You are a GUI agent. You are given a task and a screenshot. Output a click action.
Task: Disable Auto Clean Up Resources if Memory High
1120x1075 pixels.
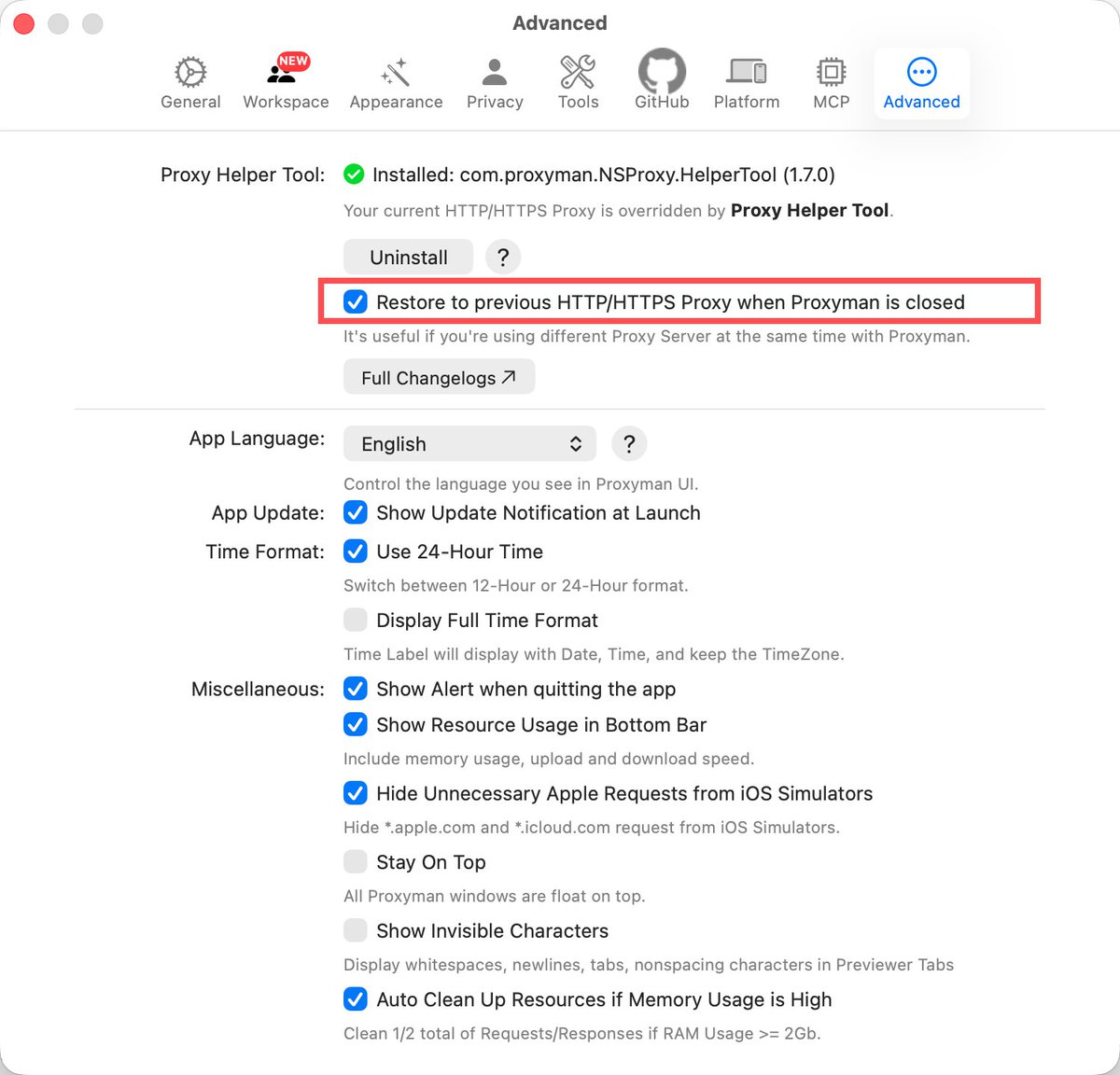(x=355, y=999)
